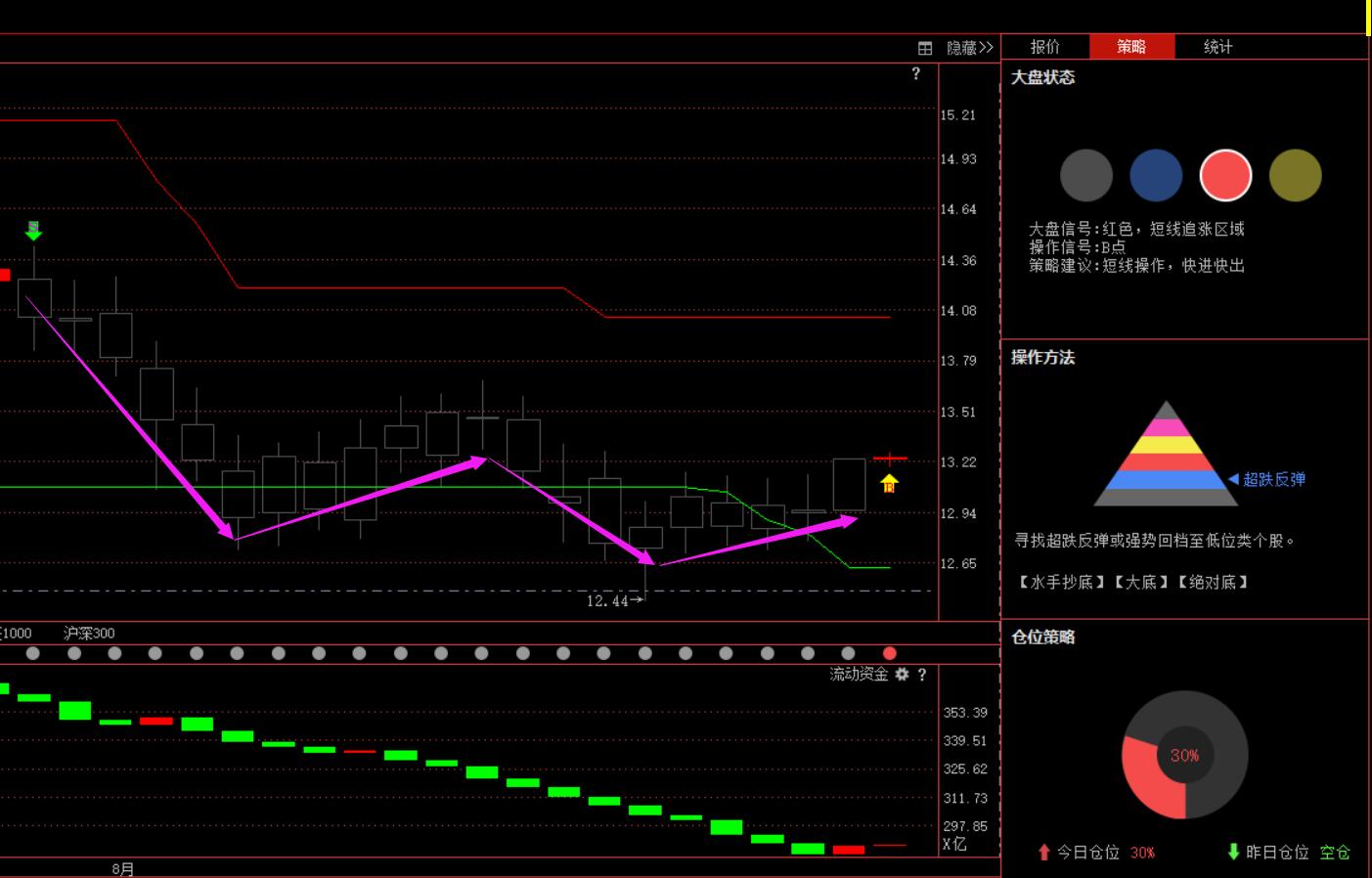Select the 策略 tab

point(1131,47)
